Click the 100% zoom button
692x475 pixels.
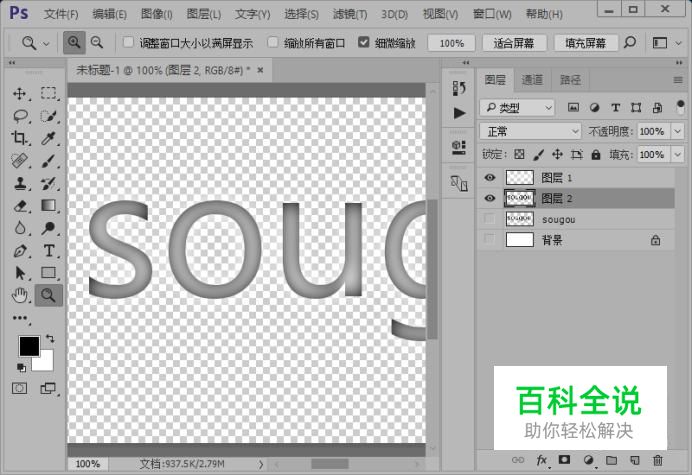tap(451, 43)
